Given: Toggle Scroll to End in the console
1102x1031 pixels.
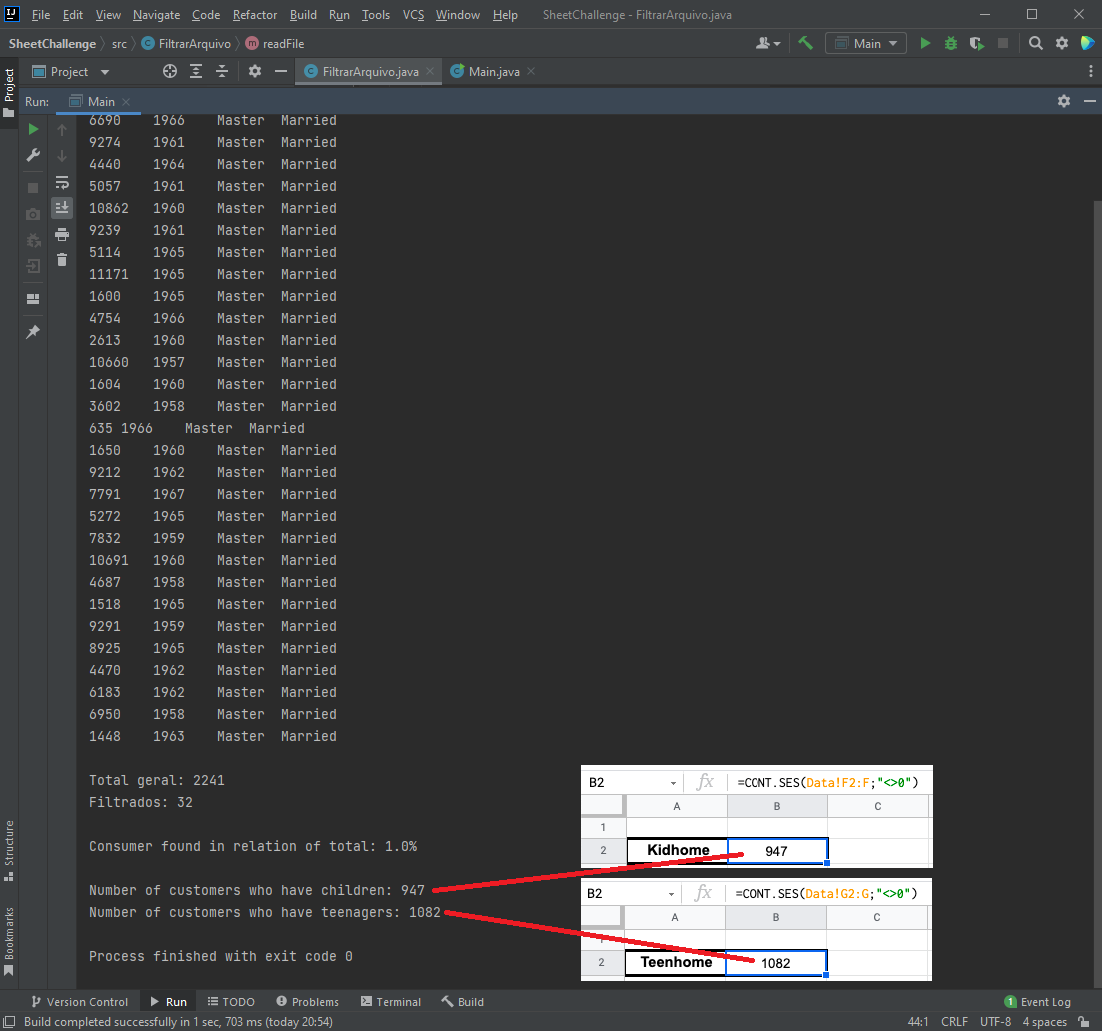Looking at the screenshot, I should (61, 207).
